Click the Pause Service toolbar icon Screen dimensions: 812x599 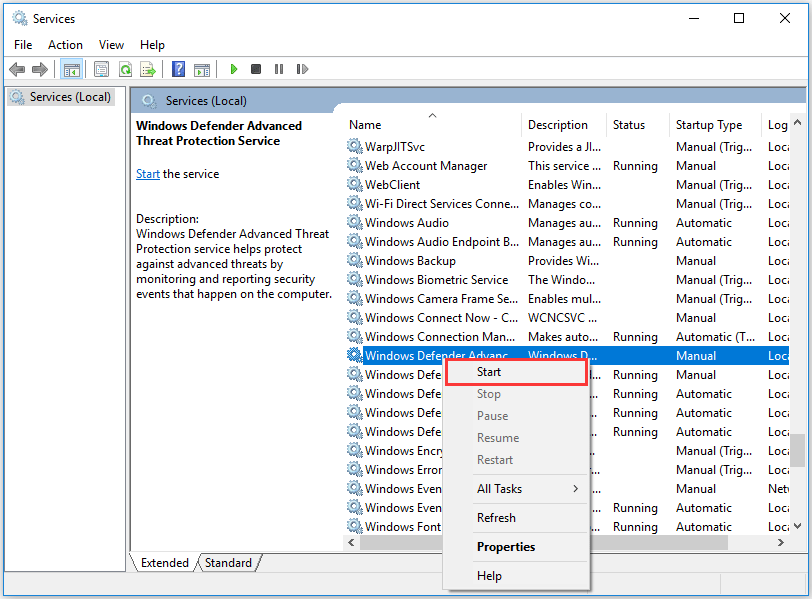pyautogui.click(x=278, y=69)
